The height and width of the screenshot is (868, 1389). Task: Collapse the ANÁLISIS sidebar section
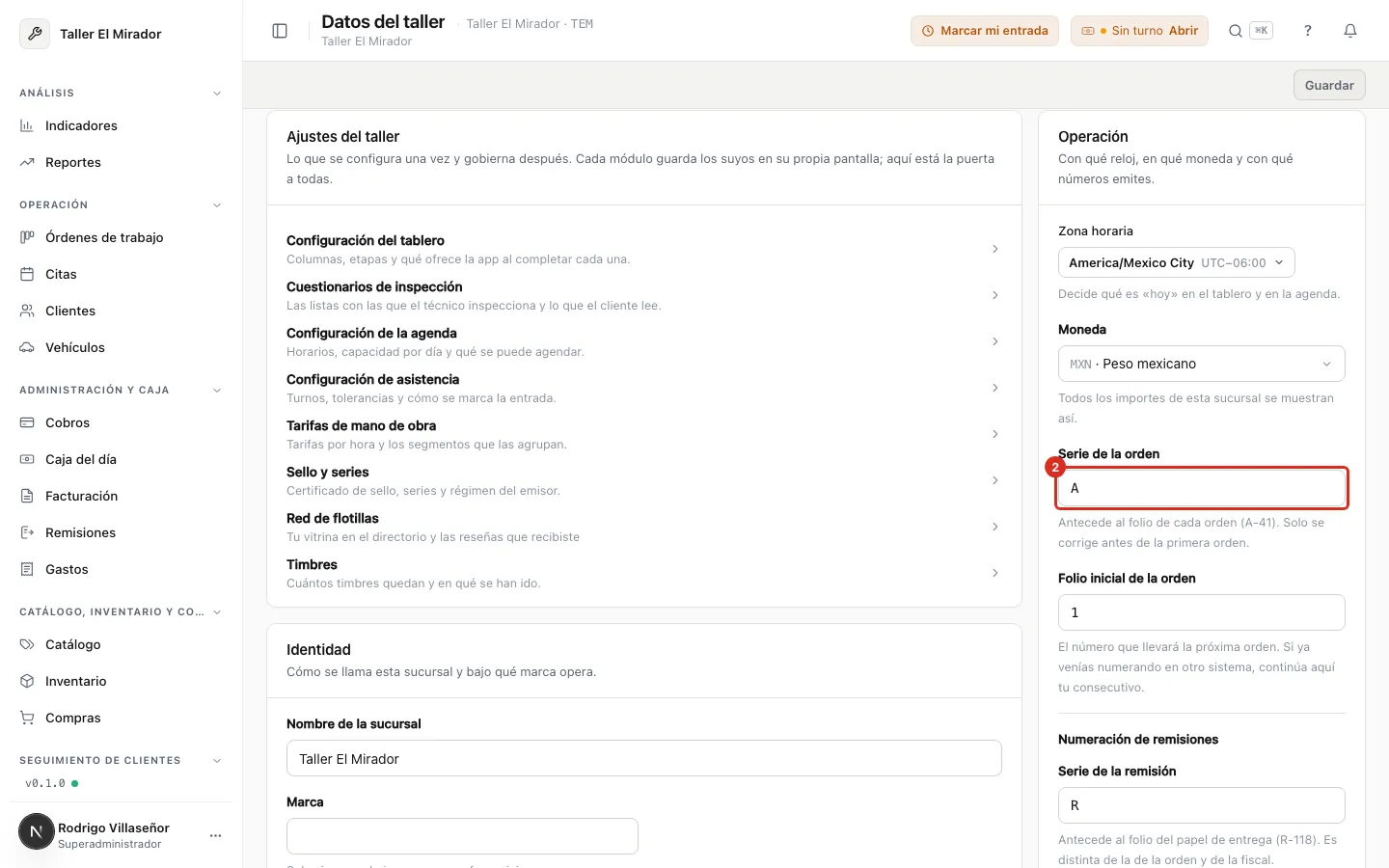(x=217, y=94)
